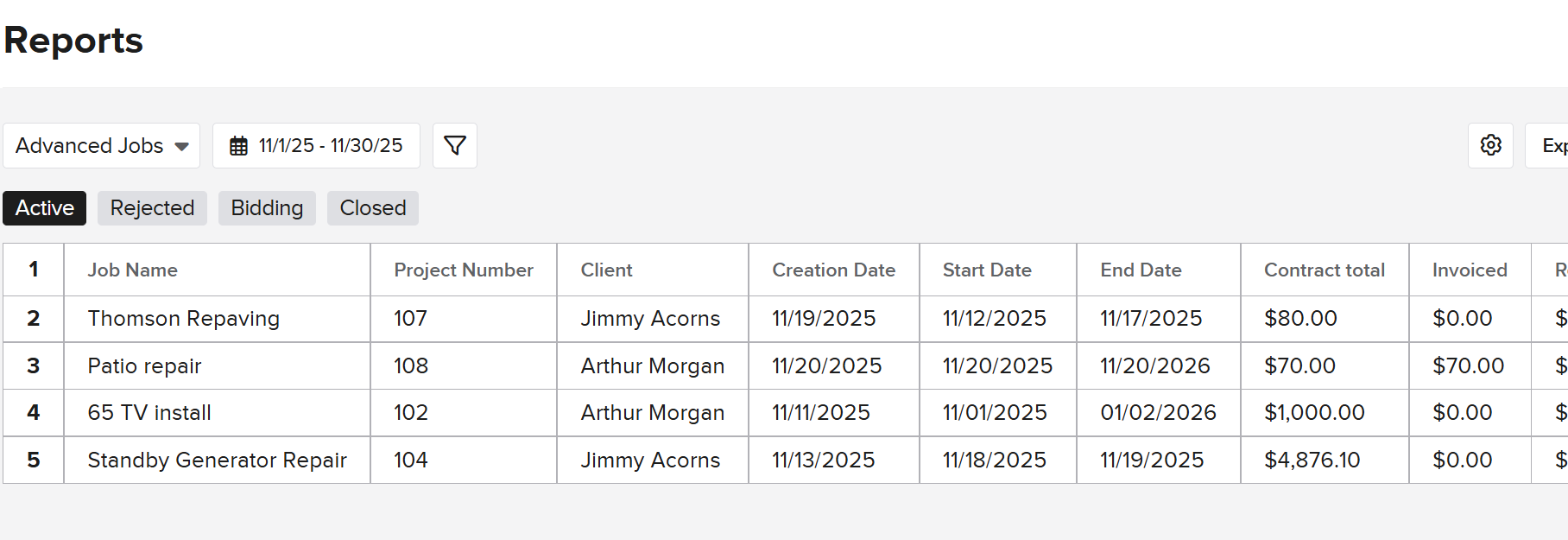1568x540 pixels.
Task: Open Standby Generator Repair job
Action: coord(217,461)
